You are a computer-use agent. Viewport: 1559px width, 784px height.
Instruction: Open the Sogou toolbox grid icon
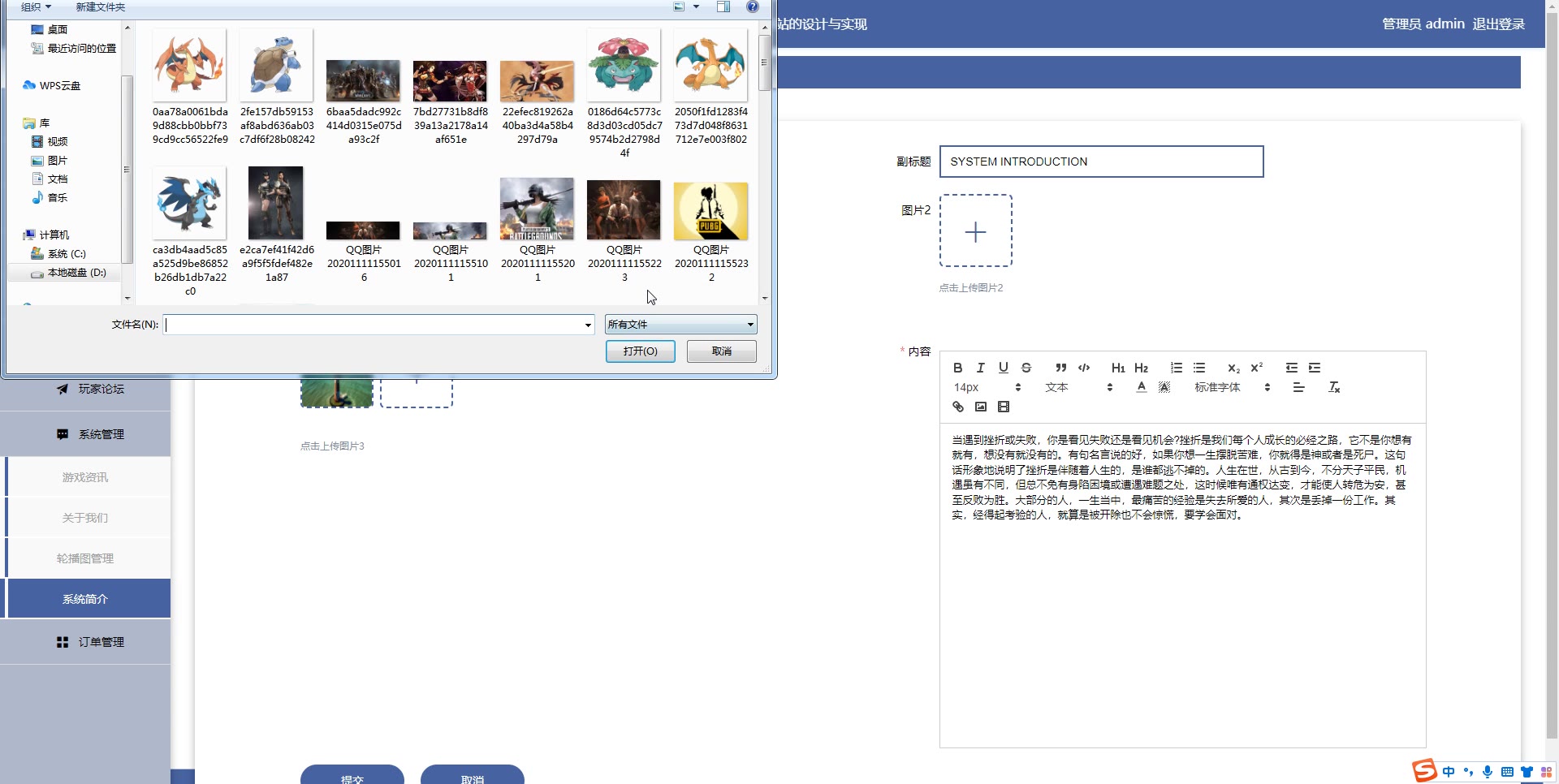pos(1546,772)
